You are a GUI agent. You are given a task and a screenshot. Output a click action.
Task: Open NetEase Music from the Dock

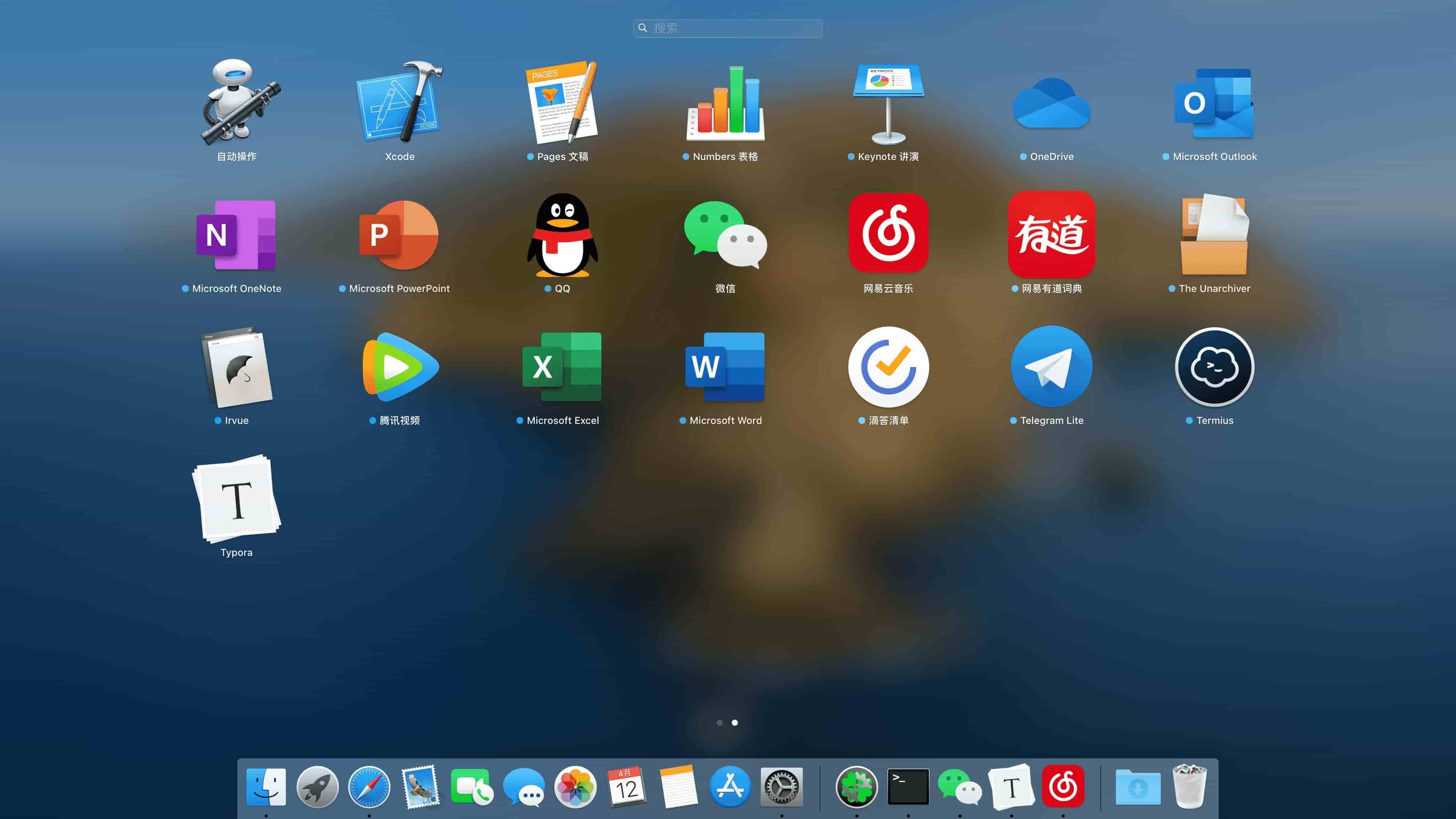click(1062, 786)
